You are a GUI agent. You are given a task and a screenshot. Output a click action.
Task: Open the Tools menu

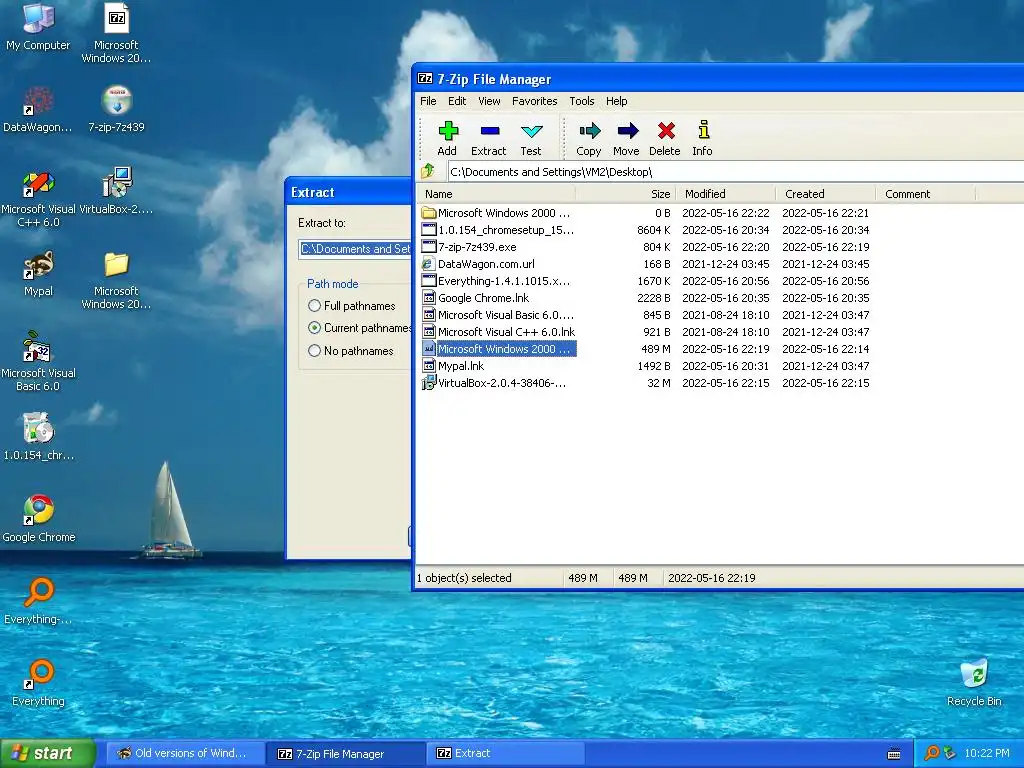click(x=582, y=101)
